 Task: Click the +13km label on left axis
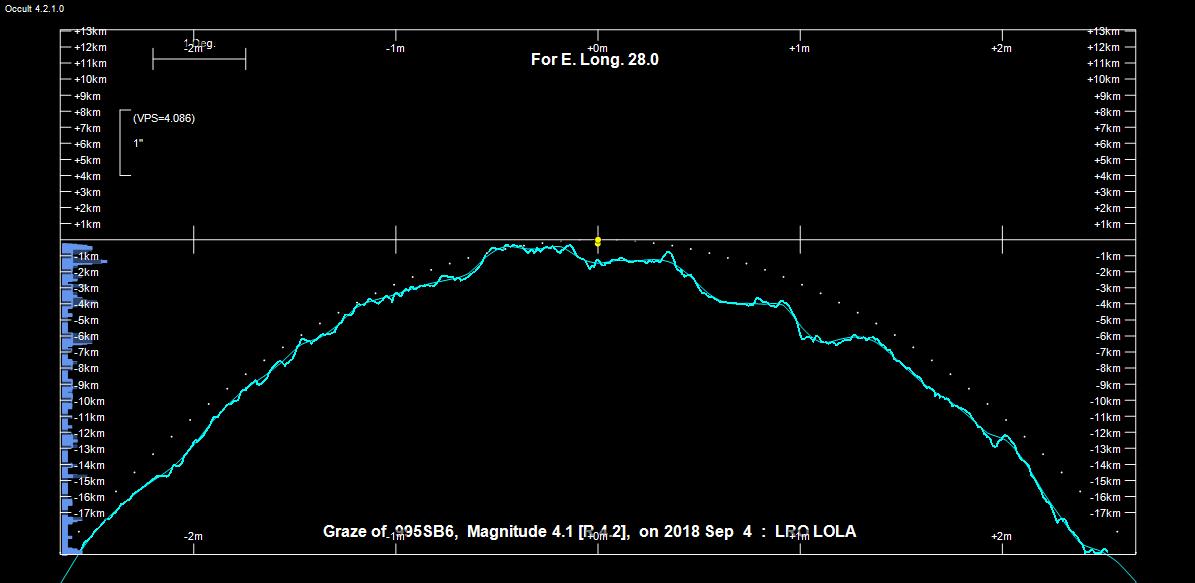click(x=90, y=31)
